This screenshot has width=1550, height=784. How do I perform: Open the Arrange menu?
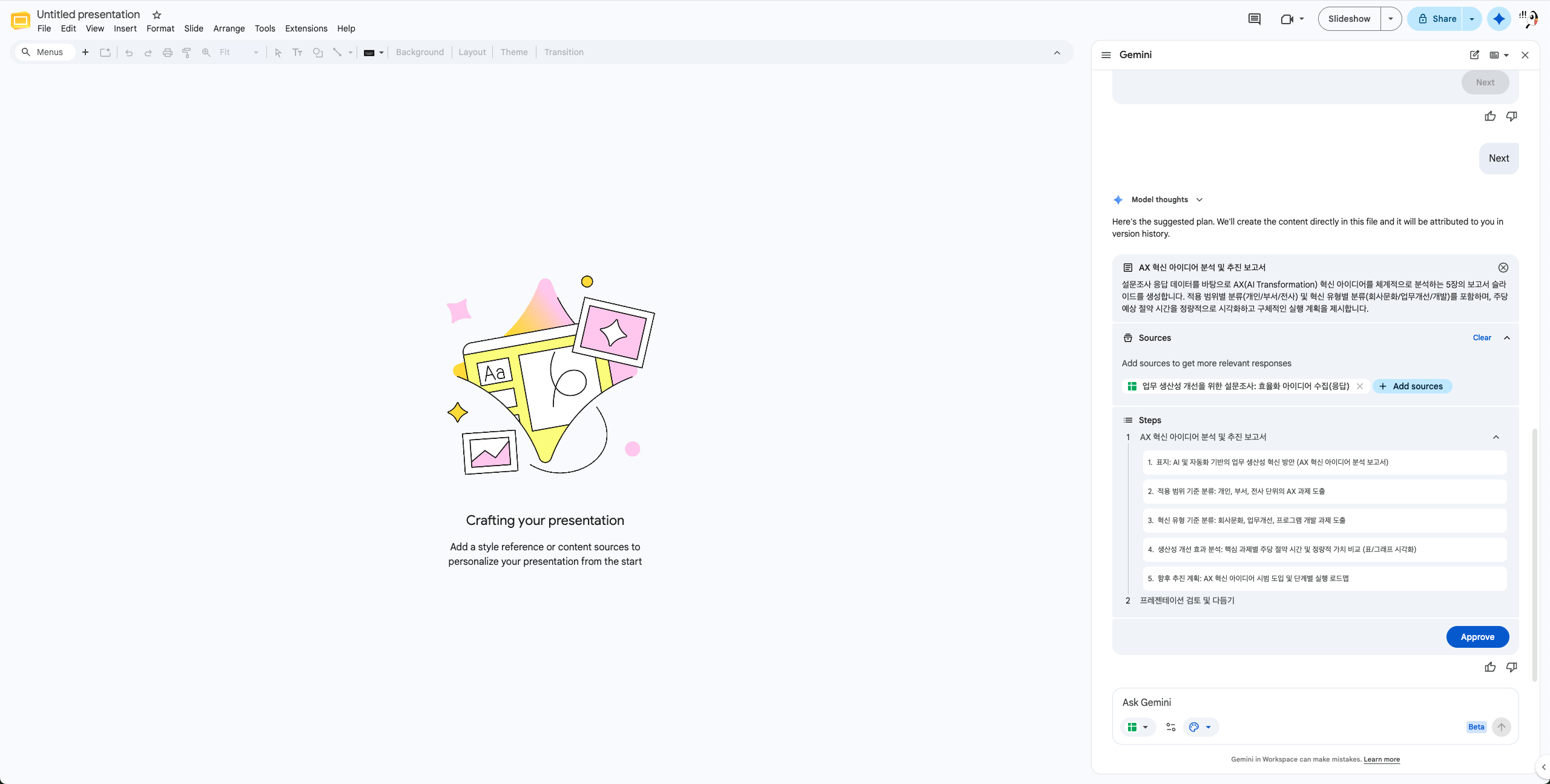tap(229, 28)
